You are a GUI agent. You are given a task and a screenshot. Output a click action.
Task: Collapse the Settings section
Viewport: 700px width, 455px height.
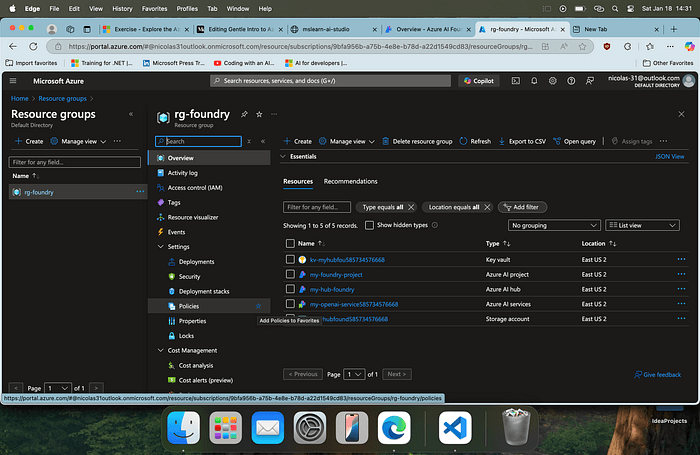(160, 246)
